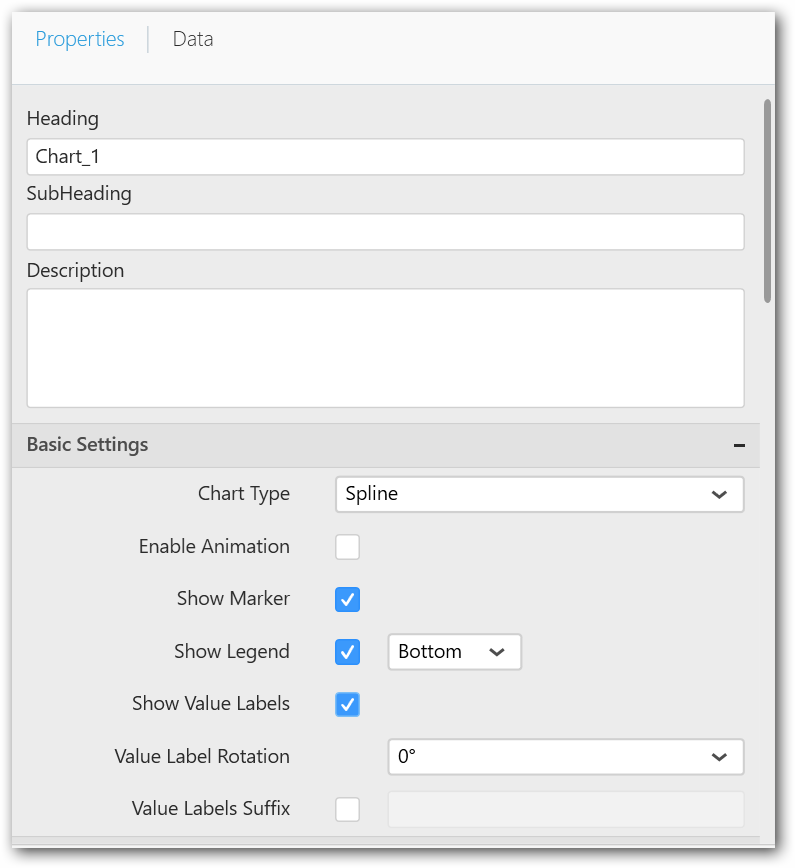Tick the Value Labels Suffix checkbox
Viewport: 795px width, 868px height.
coord(347,809)
